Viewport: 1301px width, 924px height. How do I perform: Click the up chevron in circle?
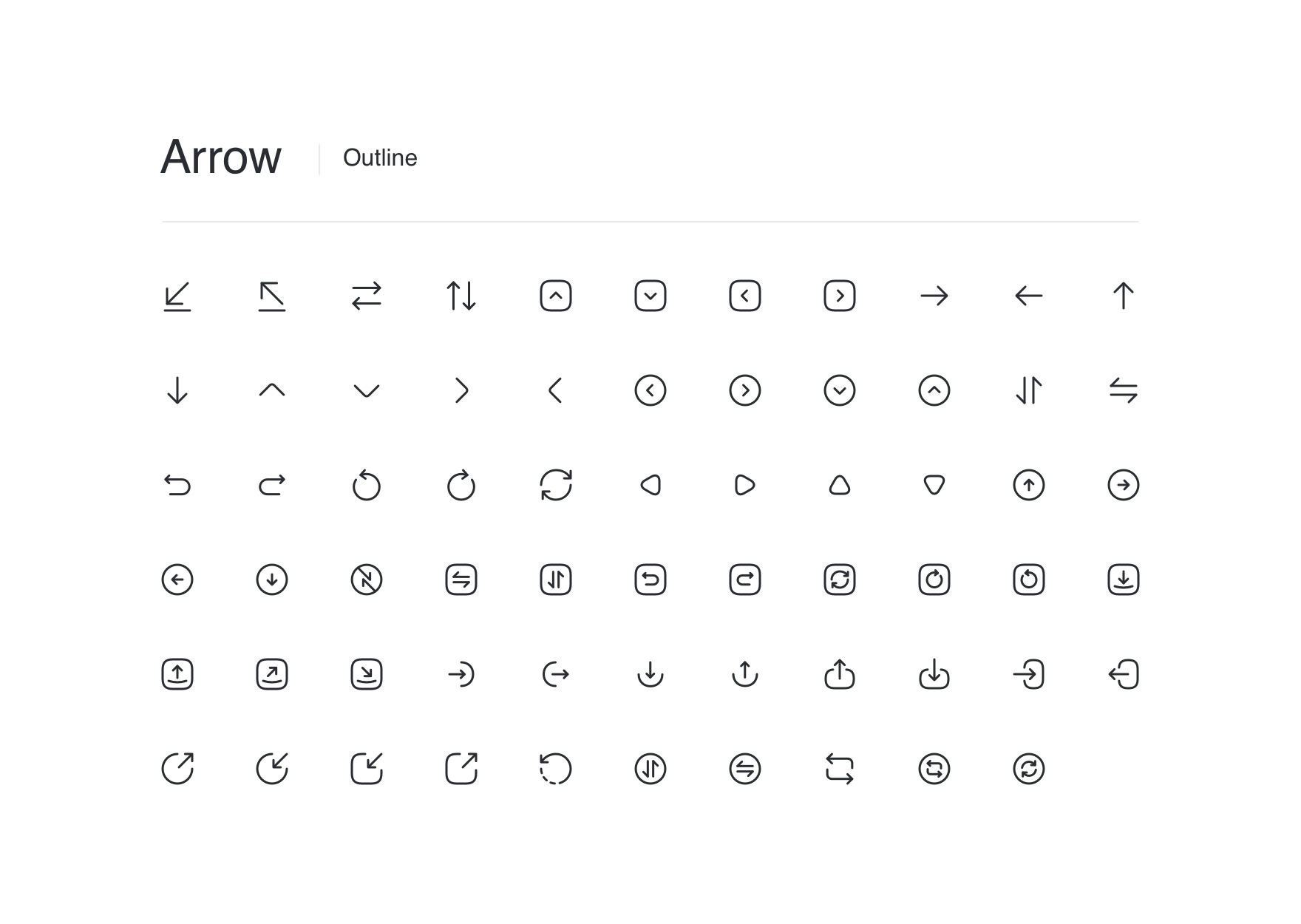point(934,390)
